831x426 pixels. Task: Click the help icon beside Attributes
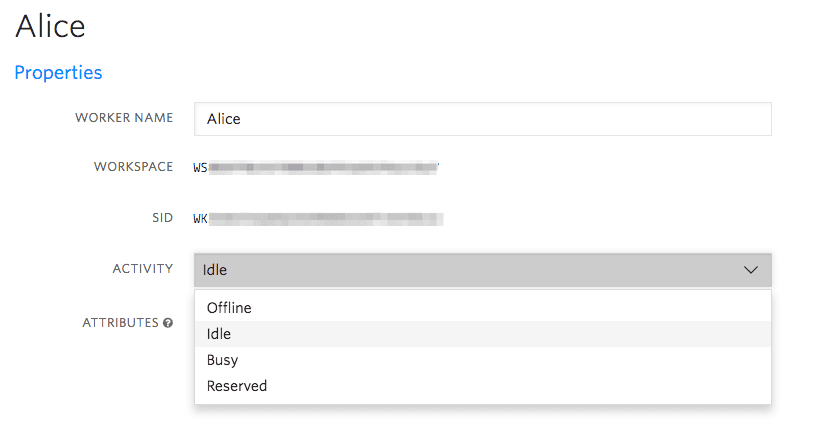coord(168,323)
